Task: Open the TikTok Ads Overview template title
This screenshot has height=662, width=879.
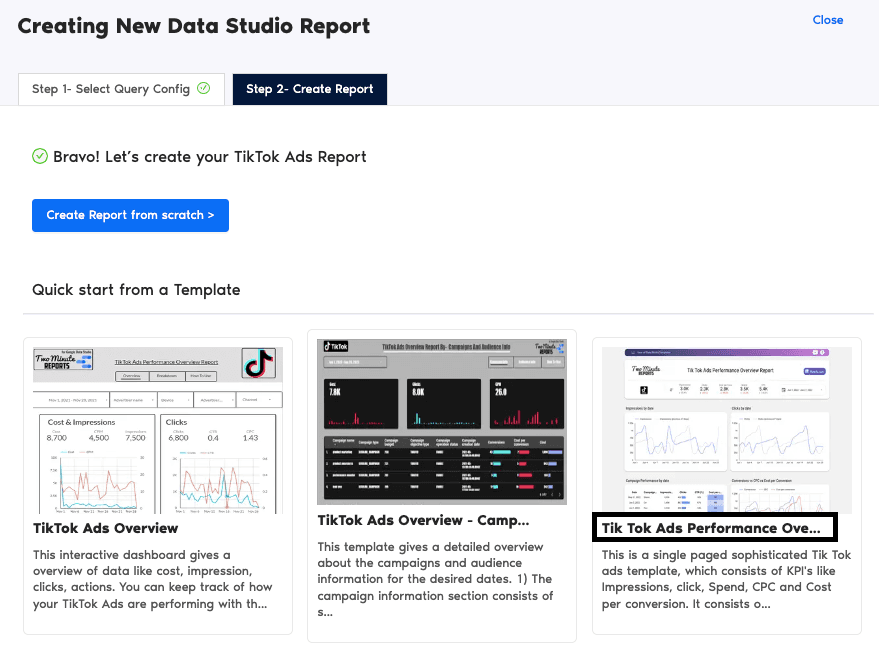Action: (x=105, y=528)
